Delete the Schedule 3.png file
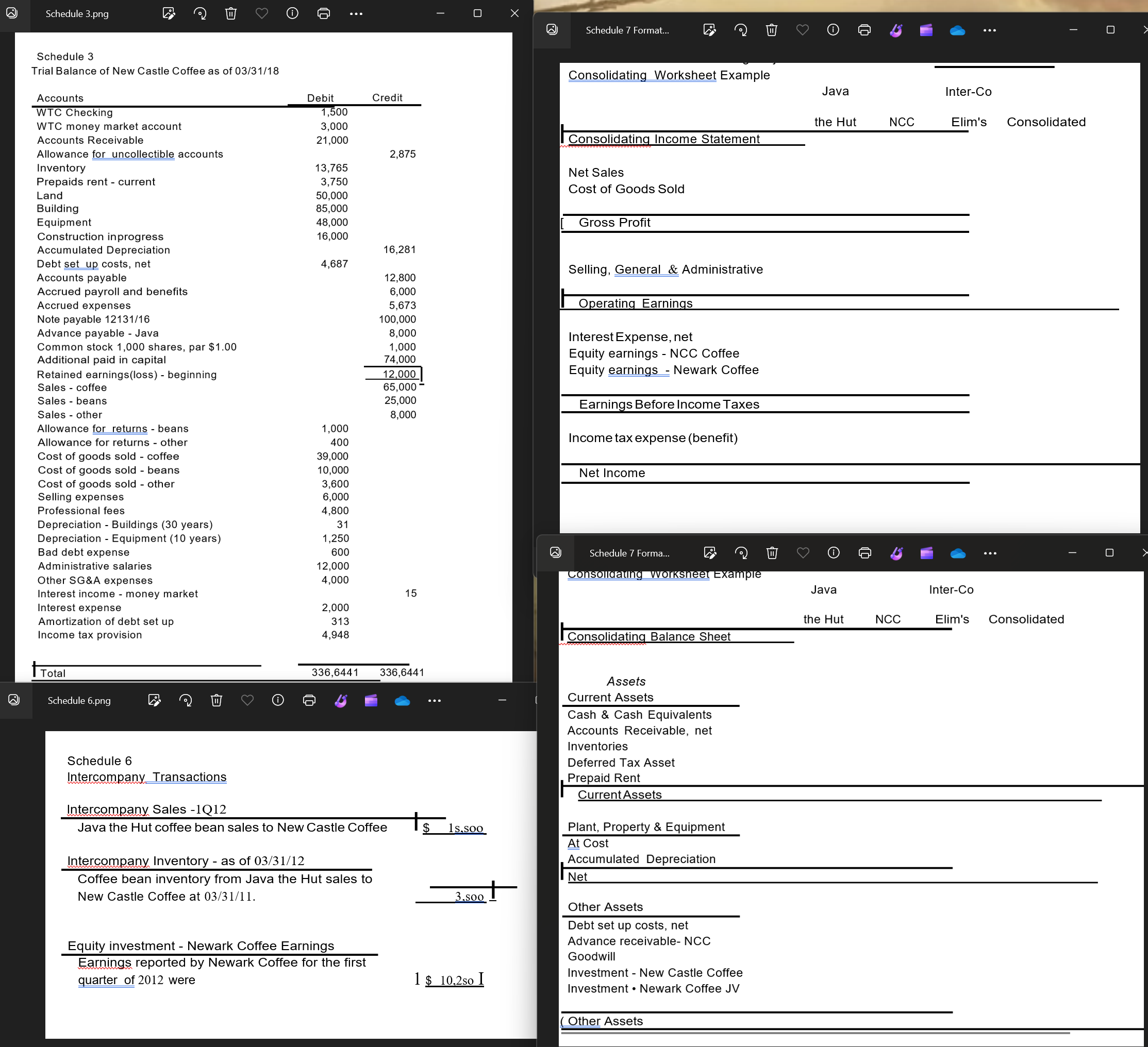Image resolution: width=1148 pixels, height=1047 pixels. coord(230,13)
